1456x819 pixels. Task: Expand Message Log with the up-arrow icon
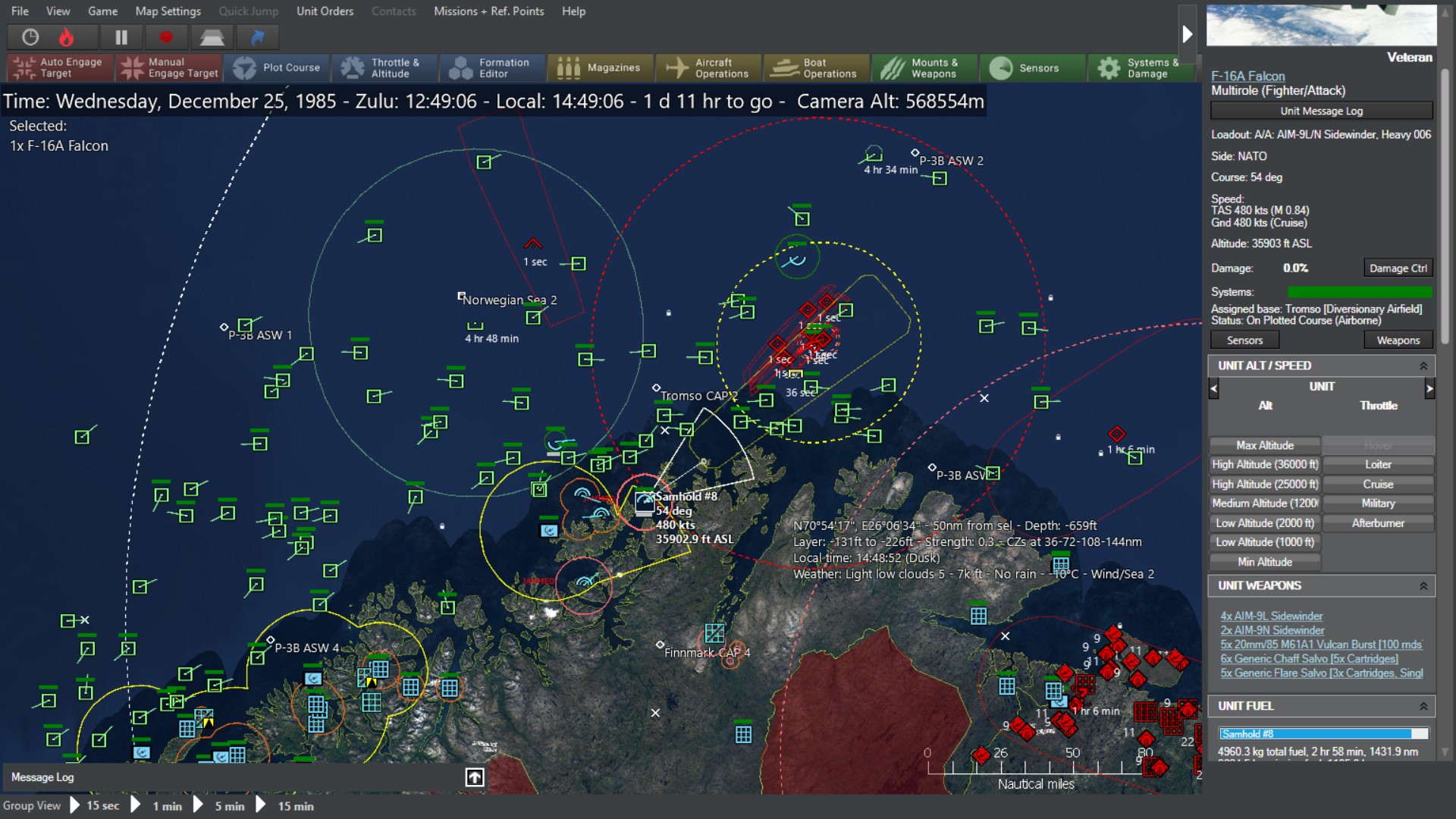[x=475, y=777]
